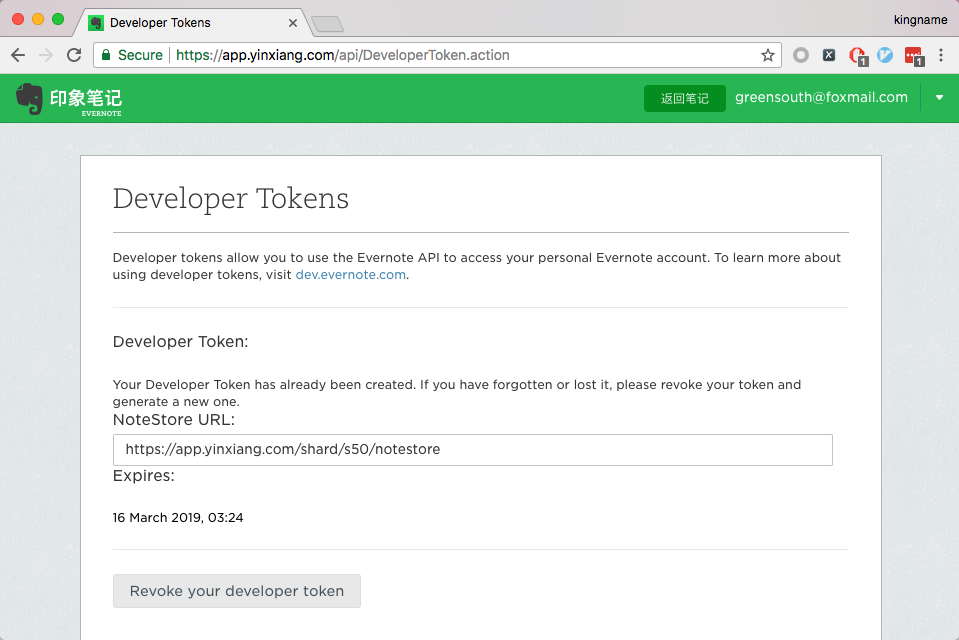Screen dimensions: 959x640
Task: Open the red extension with badge 1
Action: tap(858, 56)
